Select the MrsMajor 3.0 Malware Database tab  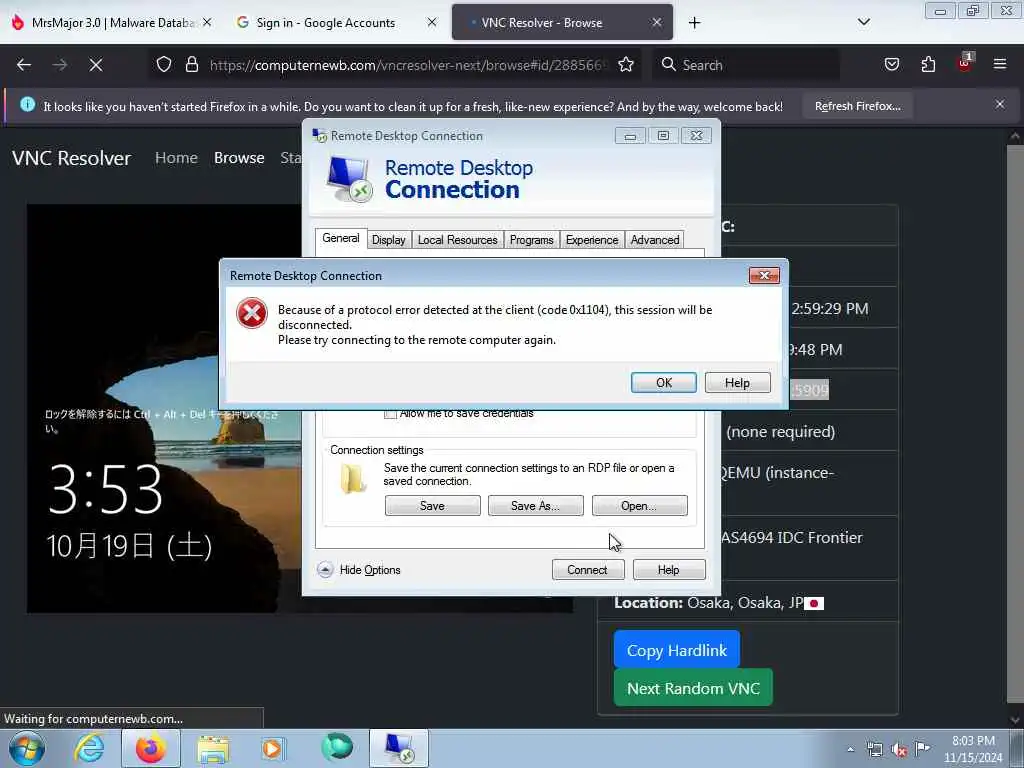[112, 23]
